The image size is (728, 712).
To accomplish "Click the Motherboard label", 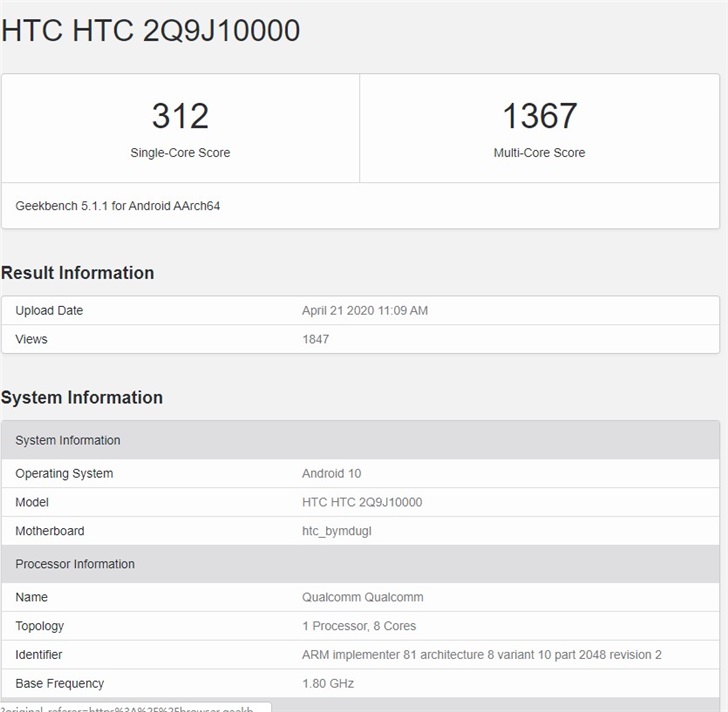I will [x=50, y=531].
